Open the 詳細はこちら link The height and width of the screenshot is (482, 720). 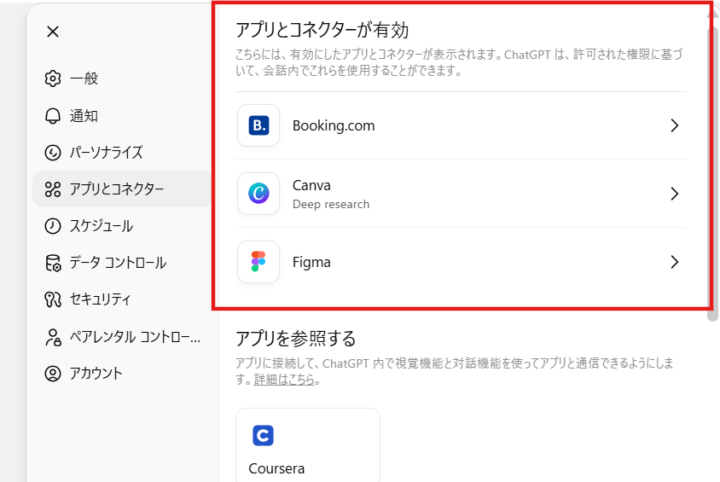[282, 381]
